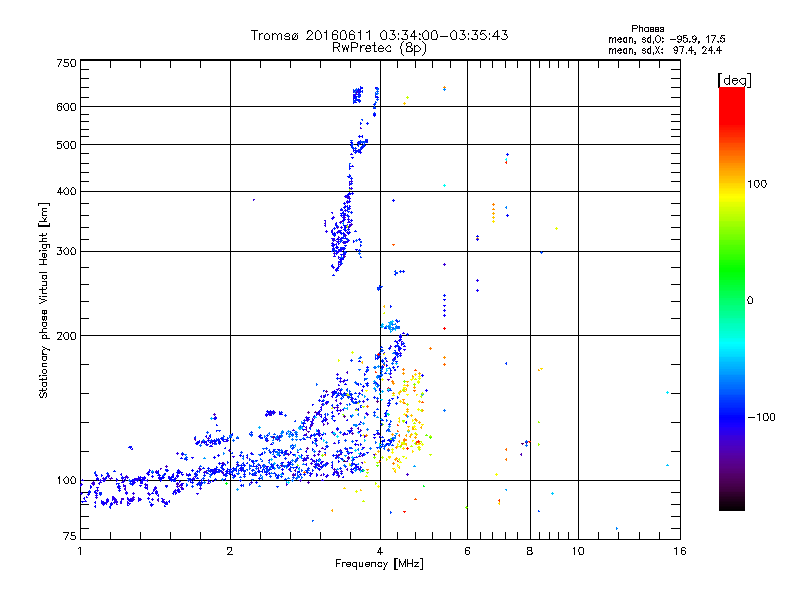Click the "Stationary phase Virtual Height [km]" axis label
800x600 pixels.
pos(44,300)
